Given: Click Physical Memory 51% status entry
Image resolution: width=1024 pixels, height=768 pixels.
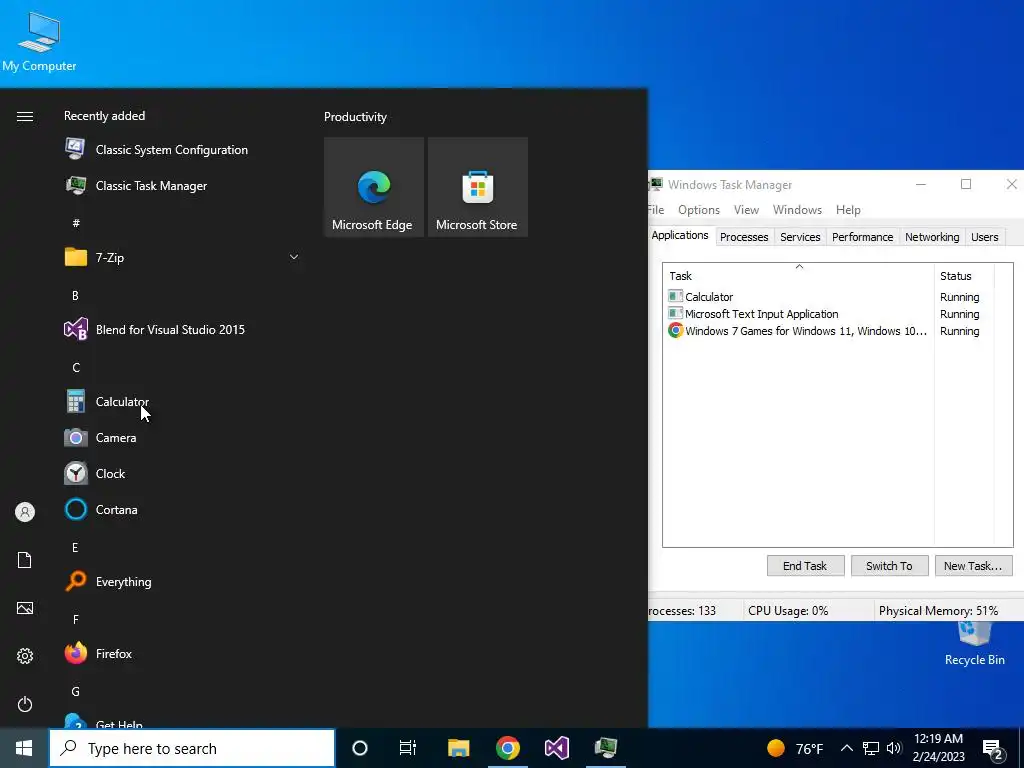Looking at the screenshot, I should [x=938, y=611].
